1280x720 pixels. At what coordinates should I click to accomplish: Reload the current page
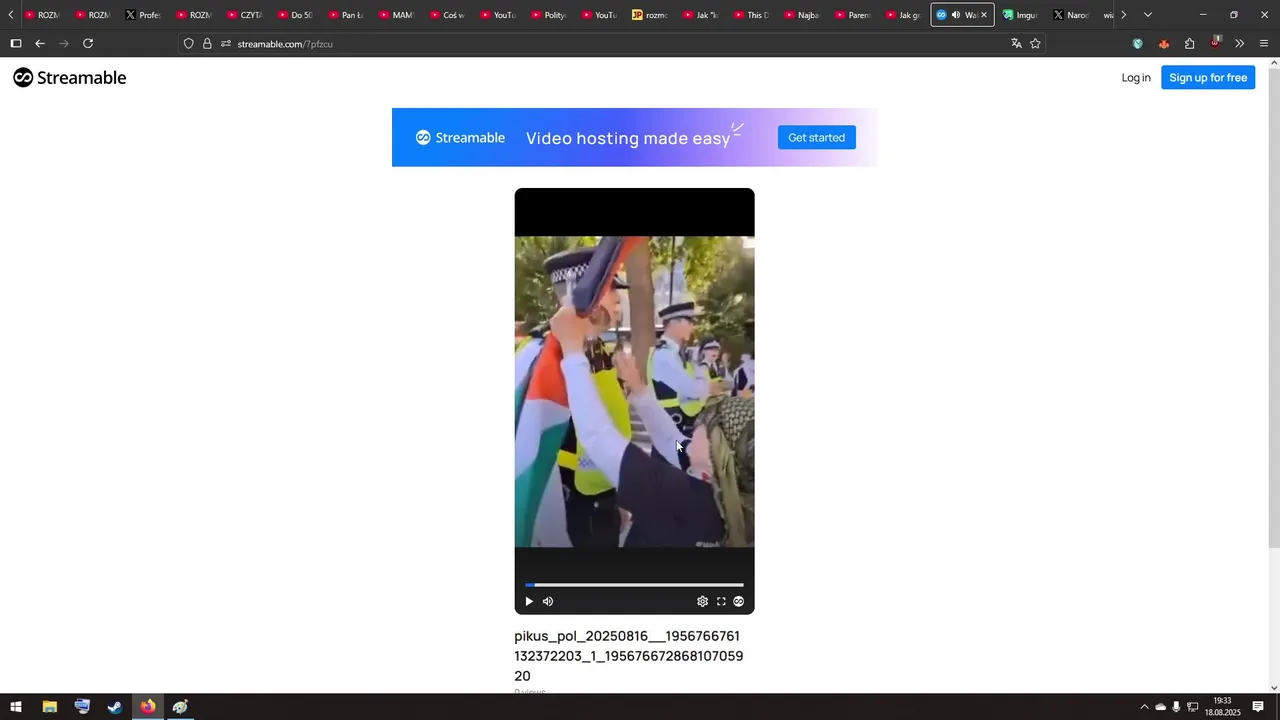(x=88, y=43)
